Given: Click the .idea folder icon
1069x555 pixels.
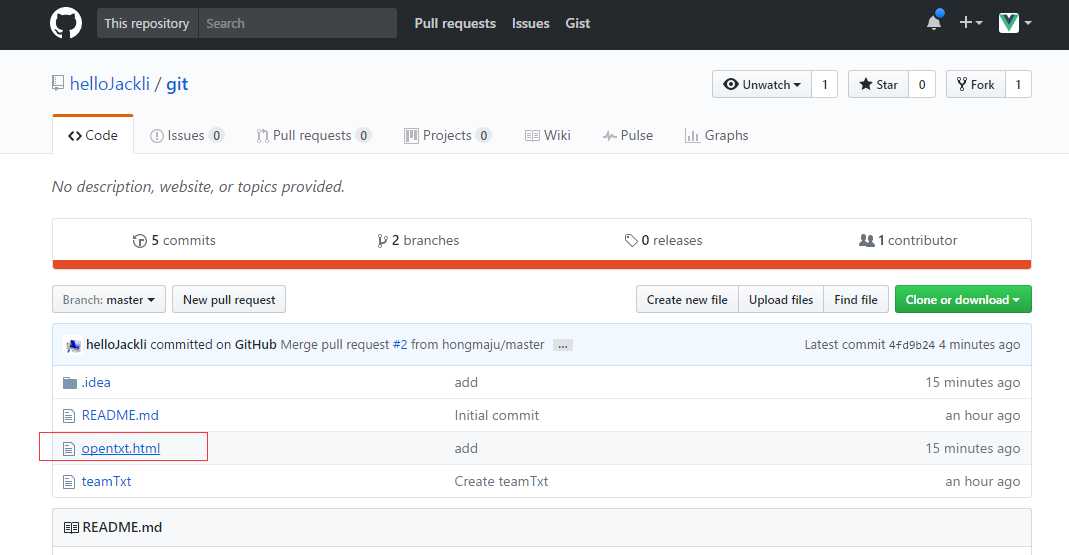Looking at the screenshot, I should (x=69, y=382).
